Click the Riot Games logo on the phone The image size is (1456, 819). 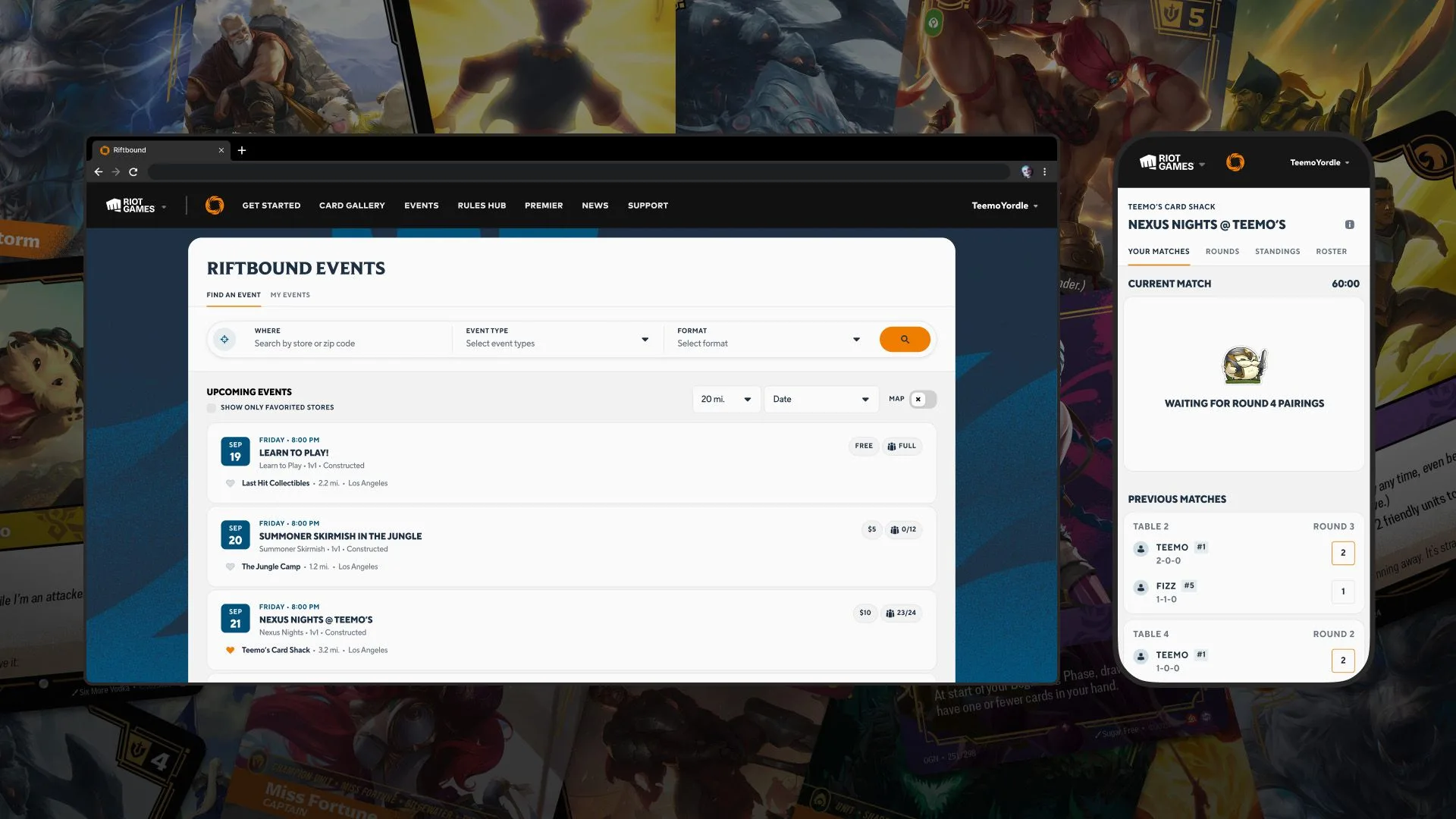pos(1166,162)
